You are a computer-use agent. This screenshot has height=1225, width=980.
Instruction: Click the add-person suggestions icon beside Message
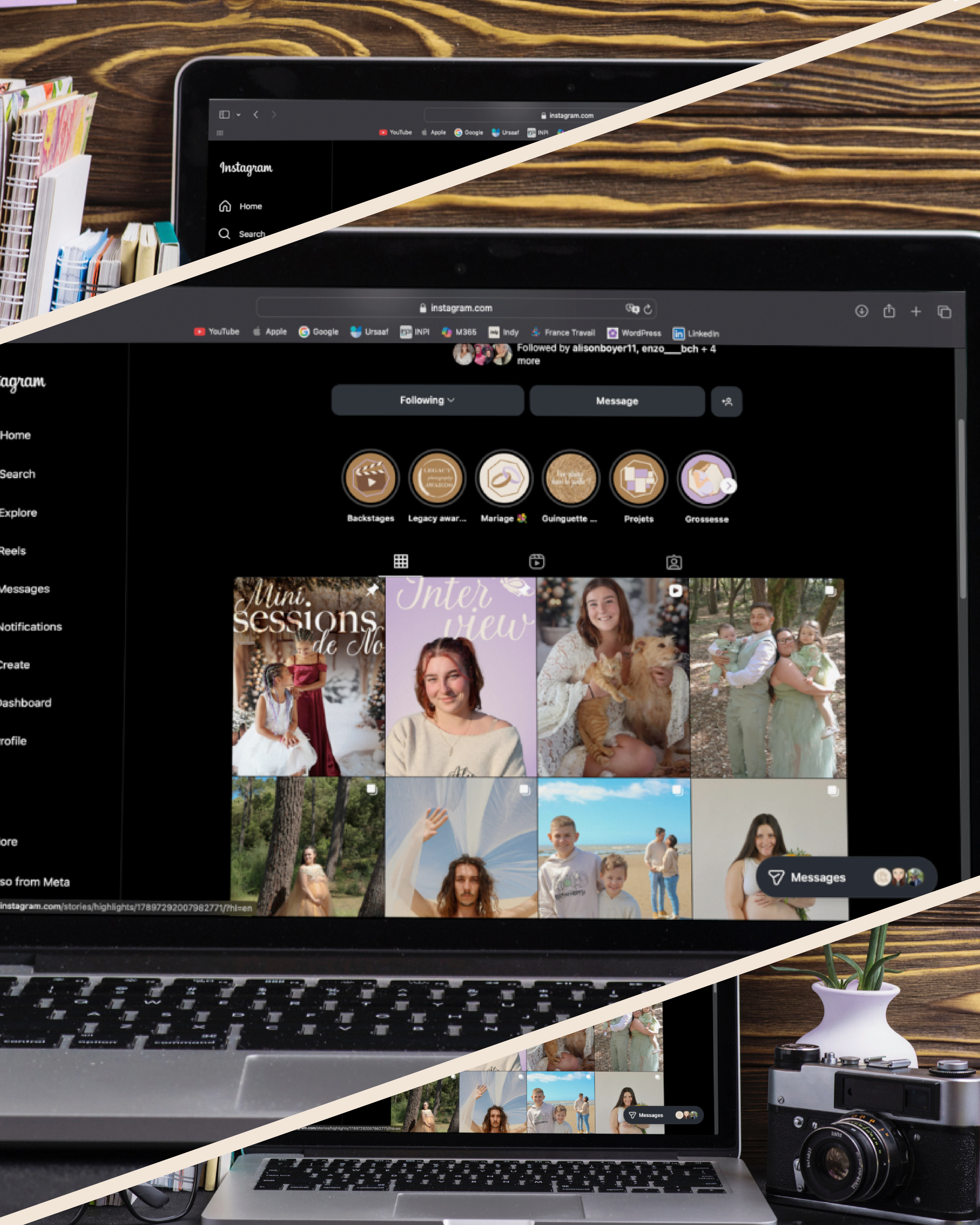727,402
